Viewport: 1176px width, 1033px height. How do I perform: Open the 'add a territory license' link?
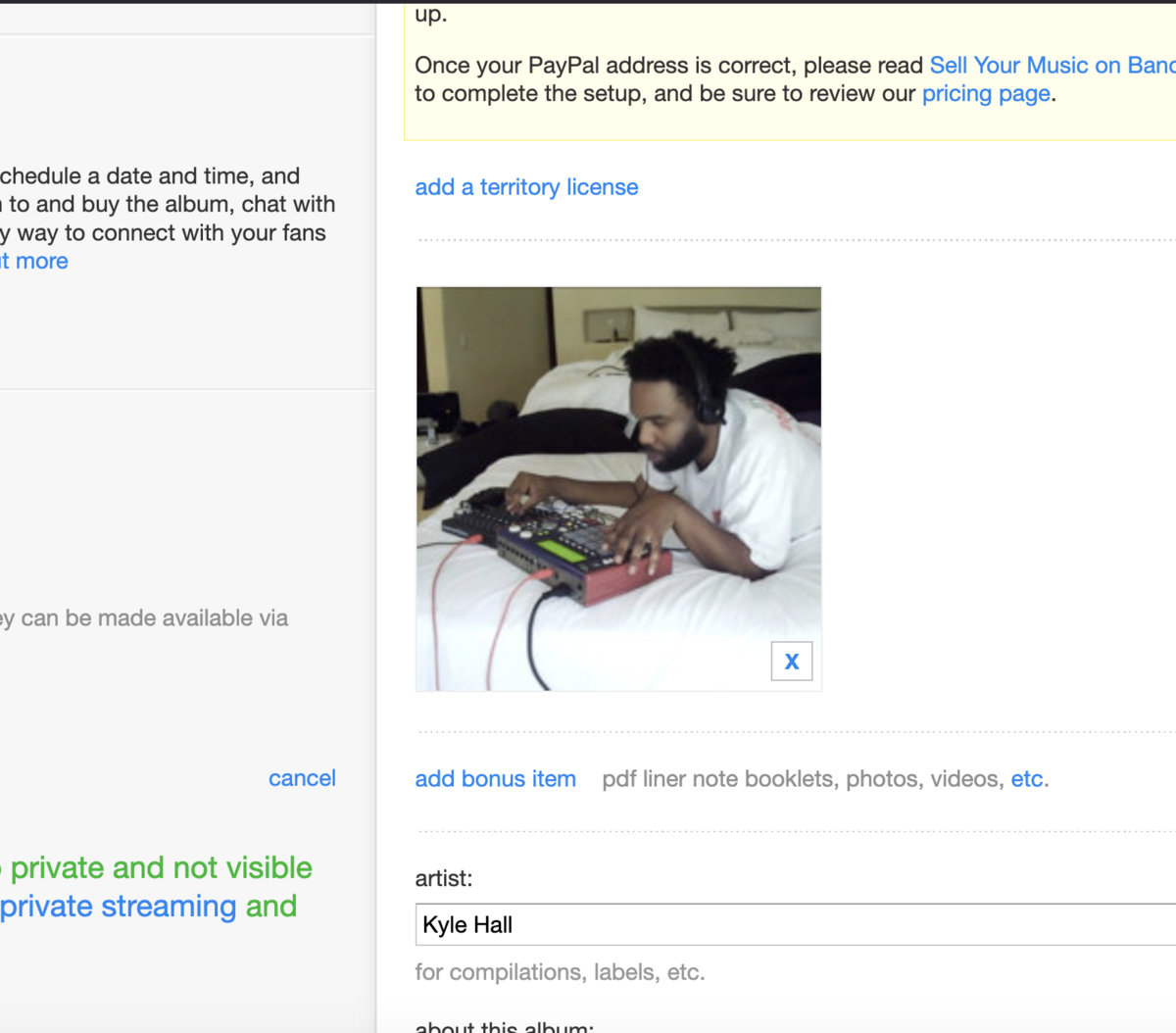526,187
